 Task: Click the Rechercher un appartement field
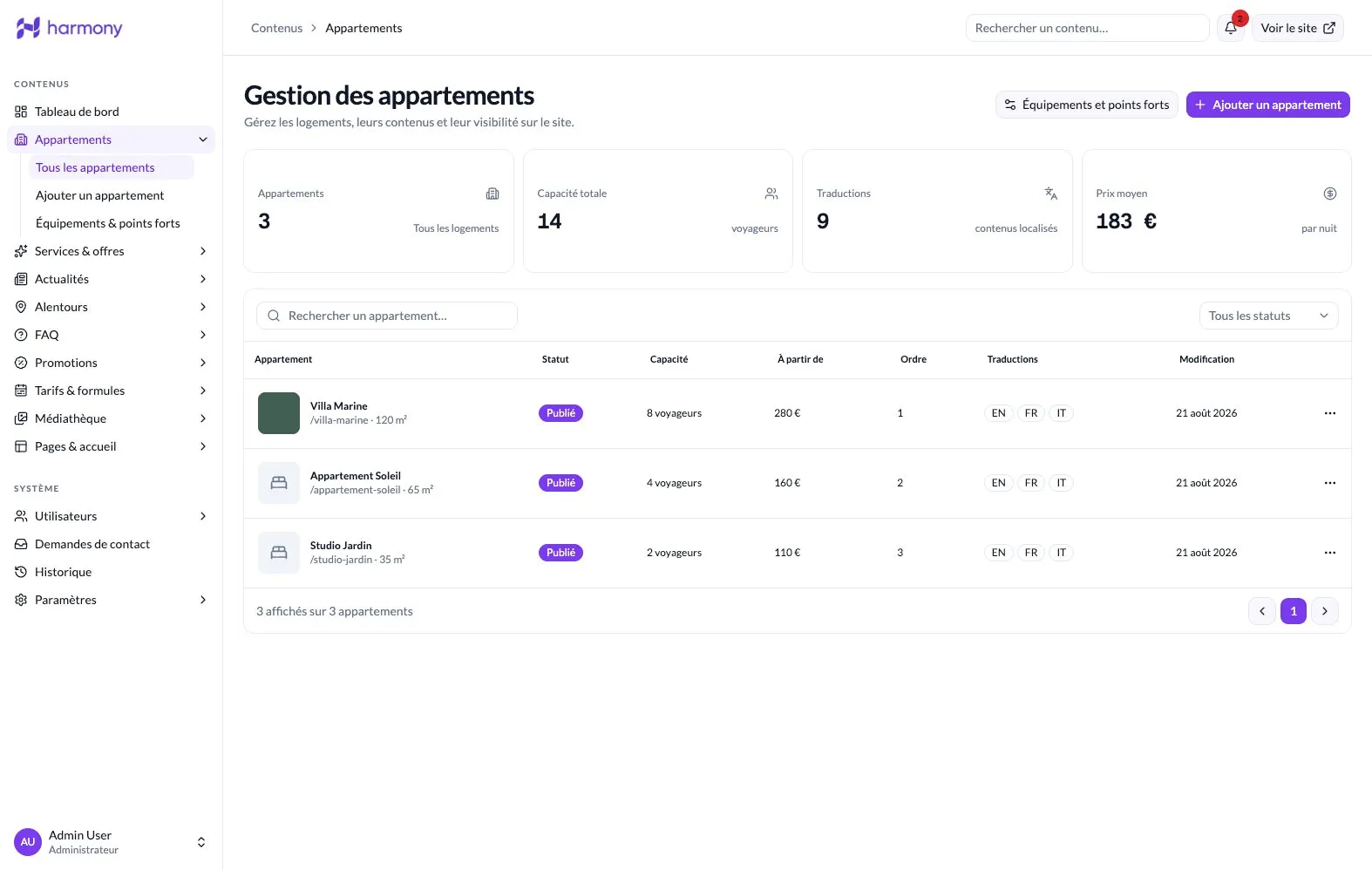click(387, 316)
